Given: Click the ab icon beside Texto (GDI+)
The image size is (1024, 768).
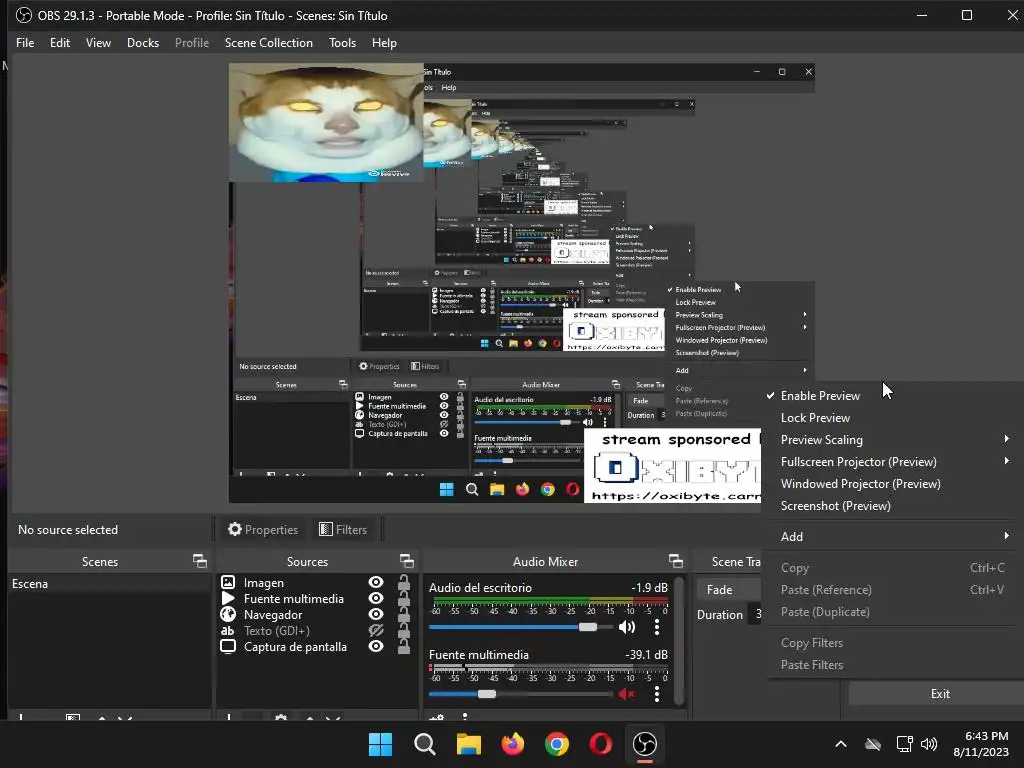Looking at the screenshot, I should tap(227, 630).
